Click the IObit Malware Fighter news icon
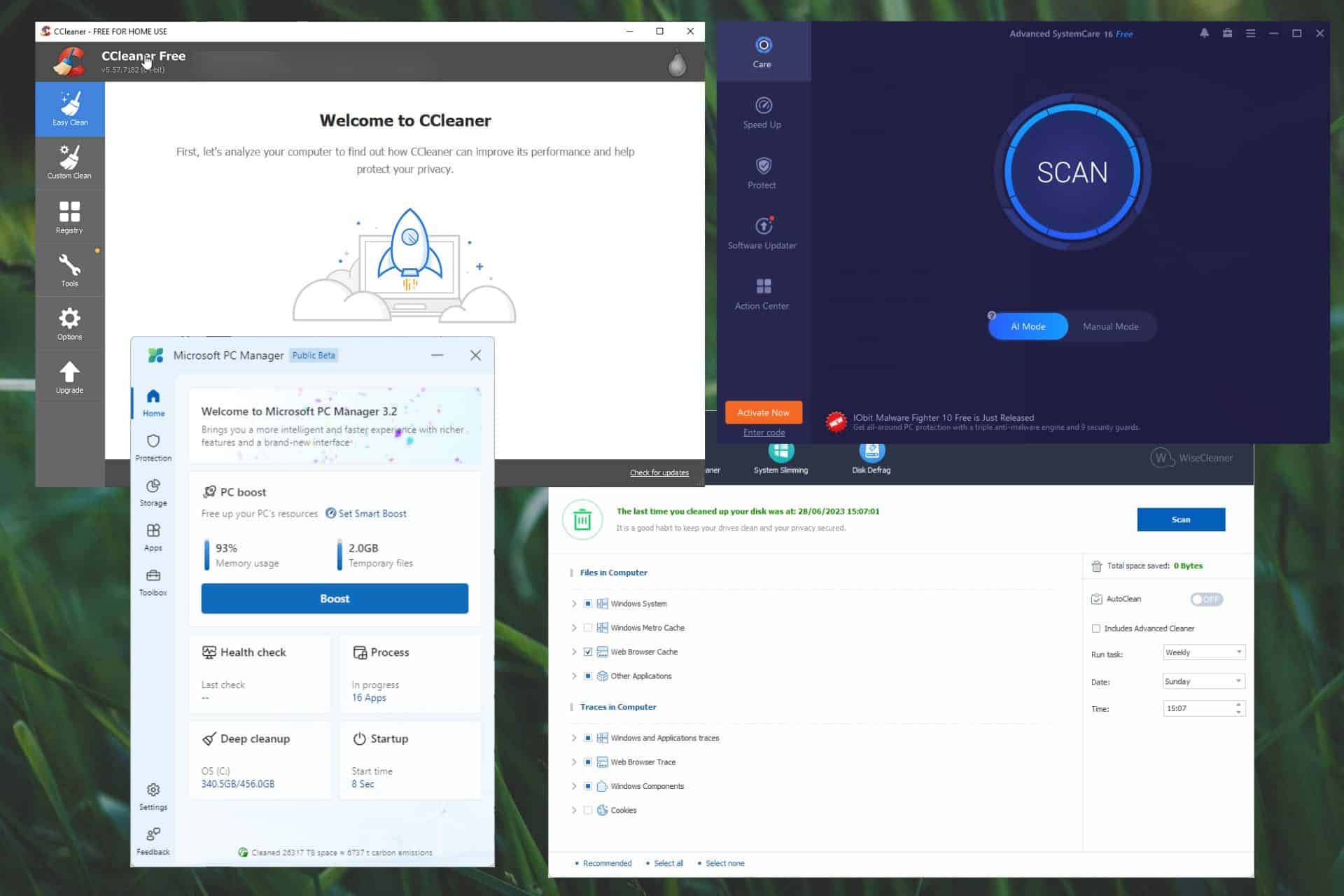This screenshot has width=1344, height=896. pos(836,422)
